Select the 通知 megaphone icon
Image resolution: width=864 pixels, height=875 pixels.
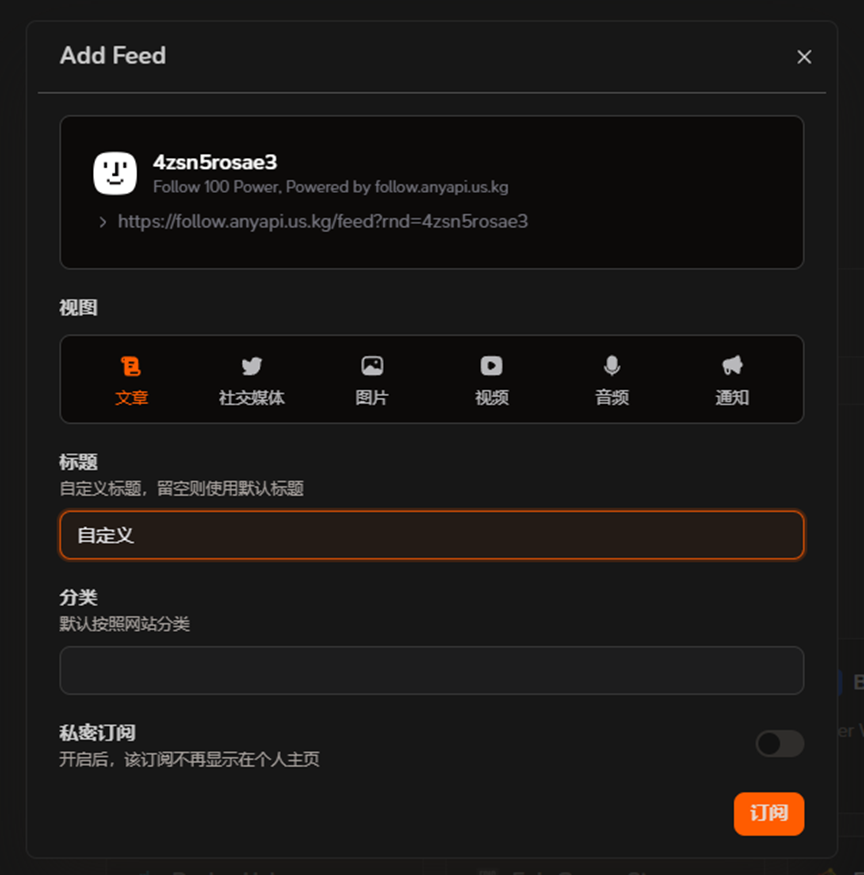pyautogui.click(x=732, y=366)
